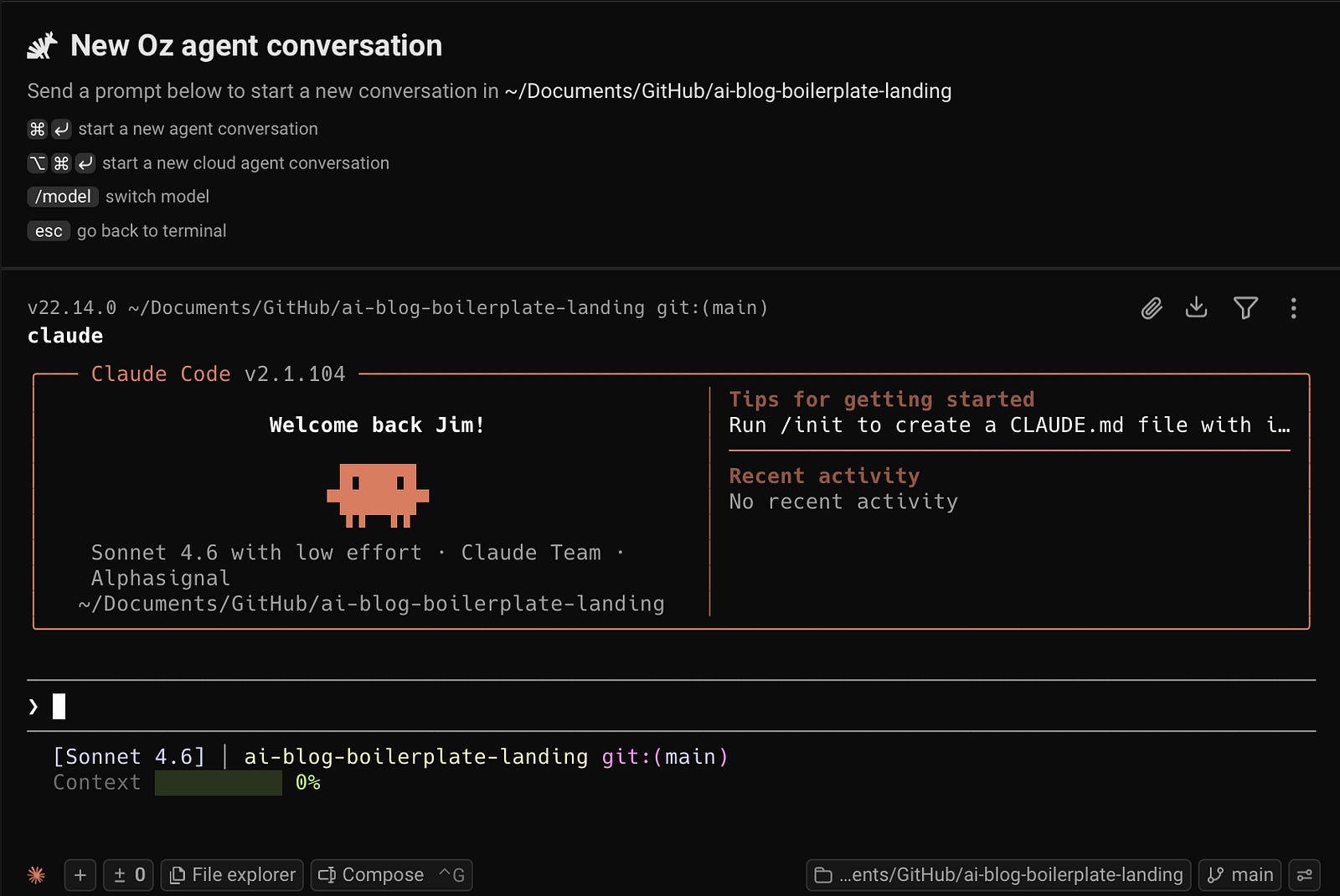
Task: Click the green Context usage bar
Action: point(218,783)
